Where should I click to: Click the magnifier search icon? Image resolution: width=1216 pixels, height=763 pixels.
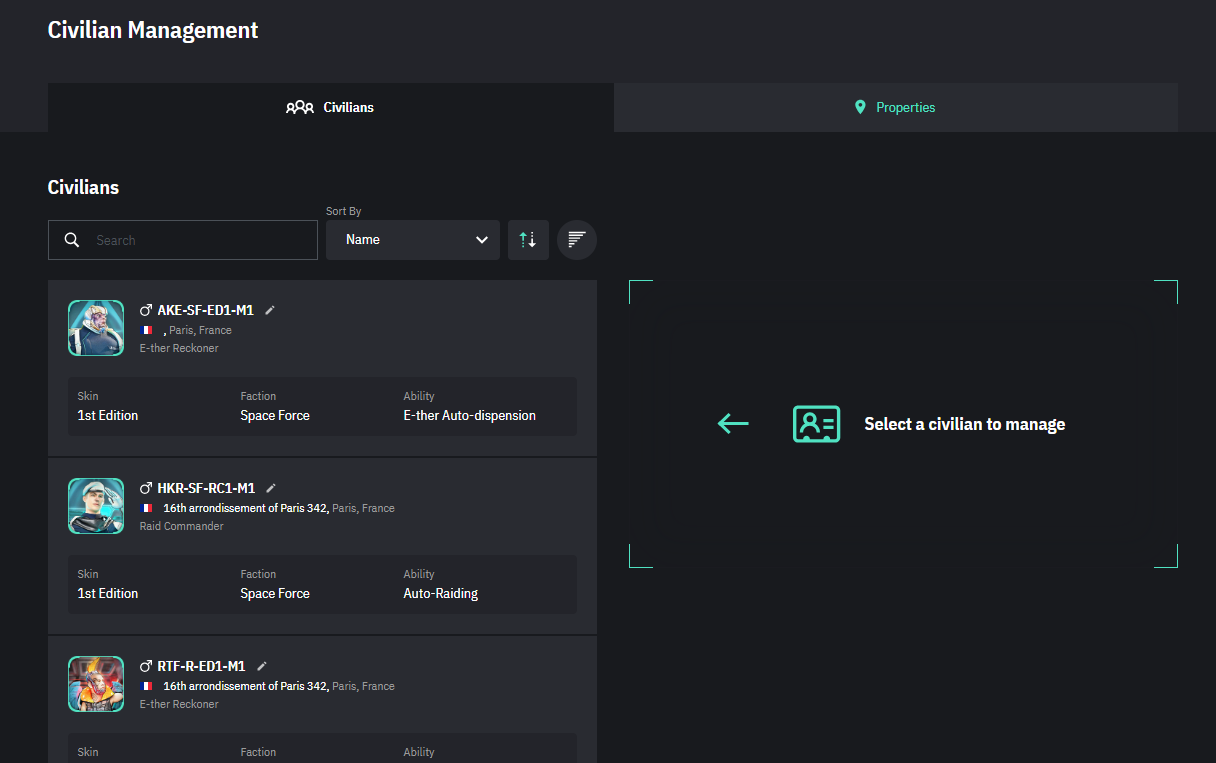tap(72, 240)
